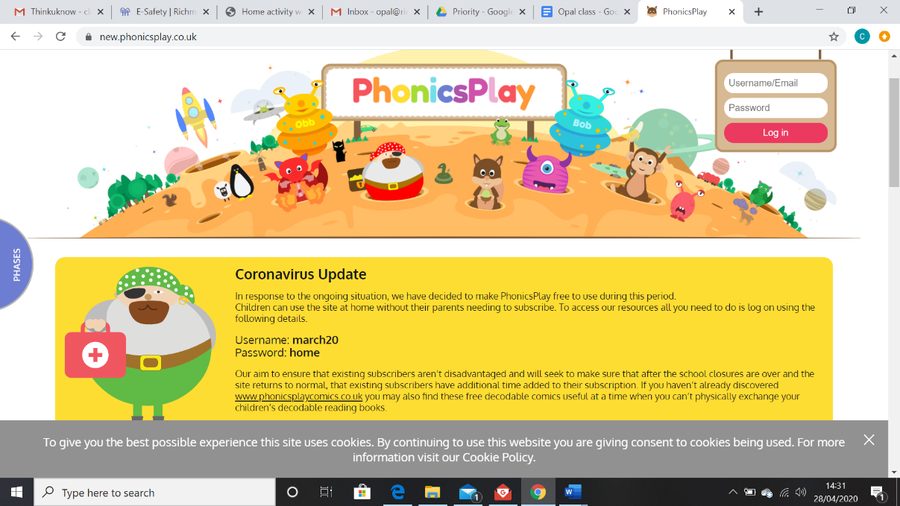Switch to the Opal class tab
The image size is (900, 506).
tap(585, 11)
